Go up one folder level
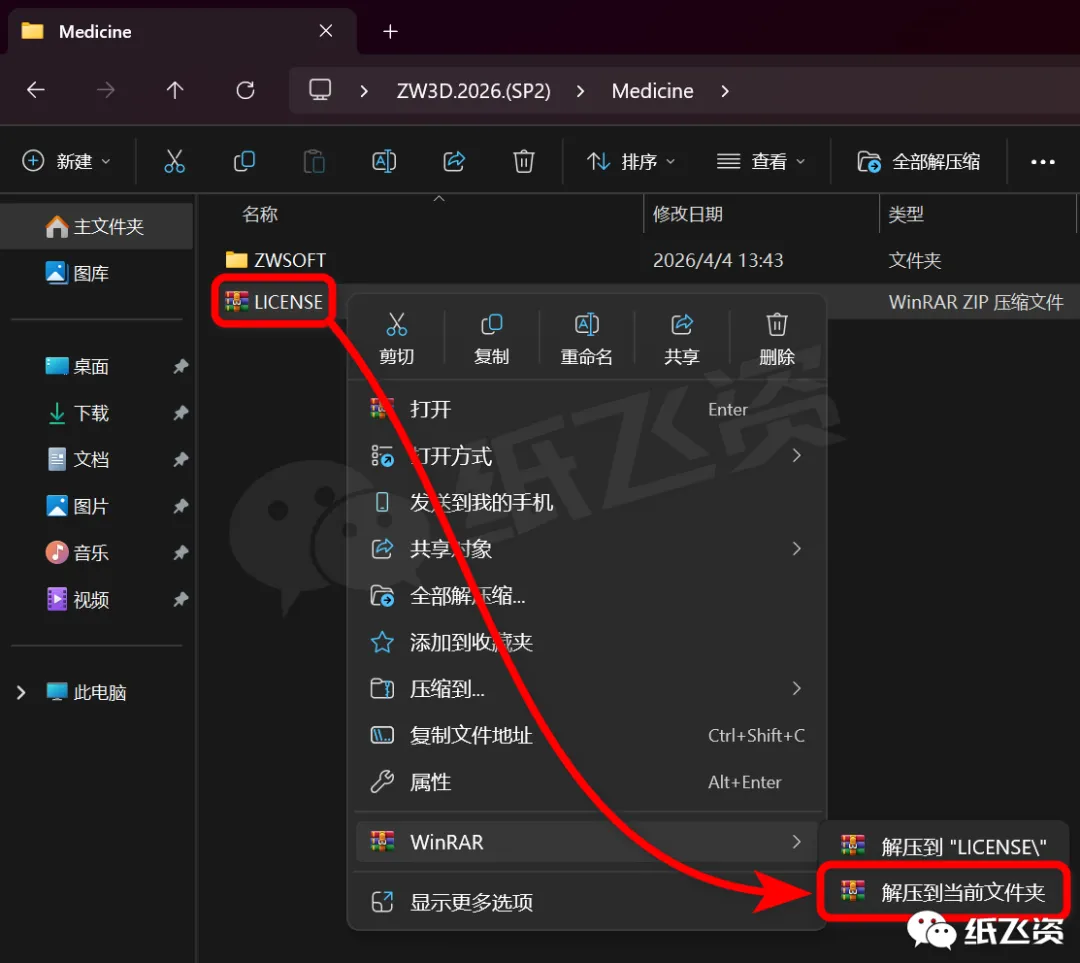Screen dimensions: 1080x963 pos(175,90)
